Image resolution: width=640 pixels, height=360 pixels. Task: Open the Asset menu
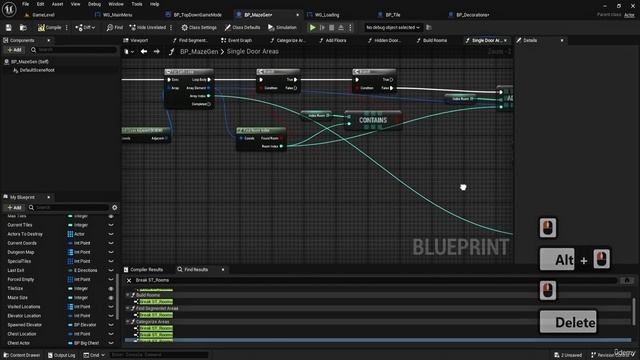click(57, 4)
